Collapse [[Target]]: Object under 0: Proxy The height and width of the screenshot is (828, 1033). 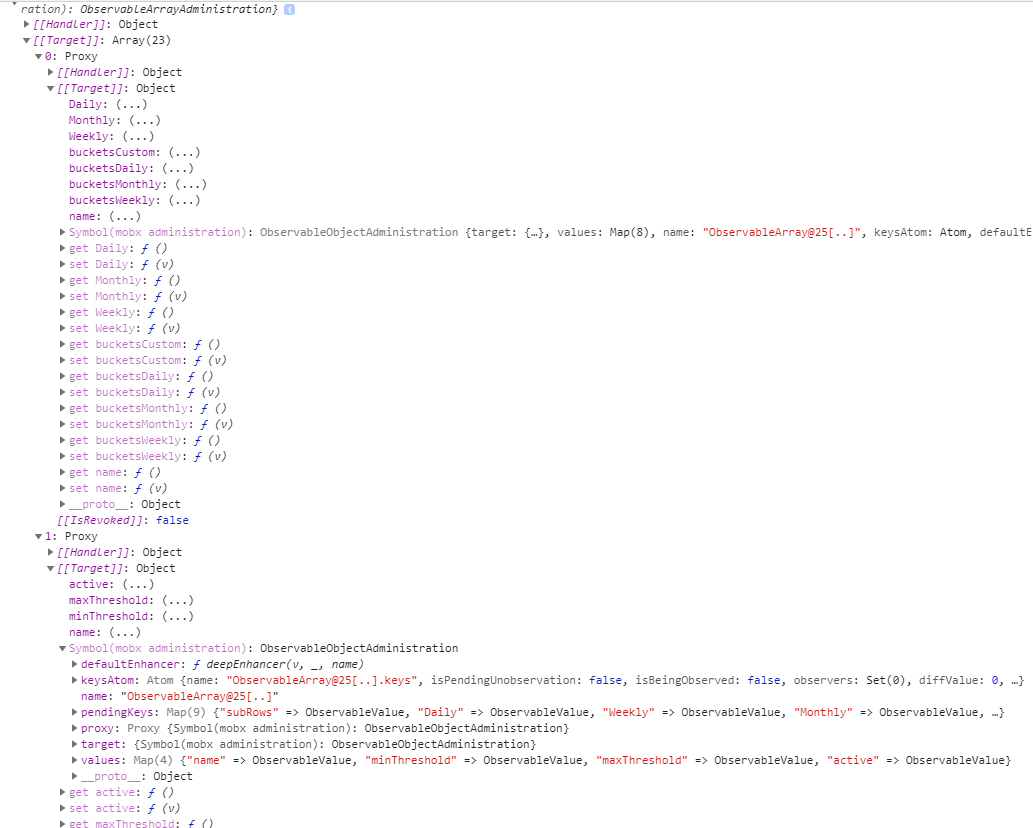pyautogui.click(x=51, y=88)
